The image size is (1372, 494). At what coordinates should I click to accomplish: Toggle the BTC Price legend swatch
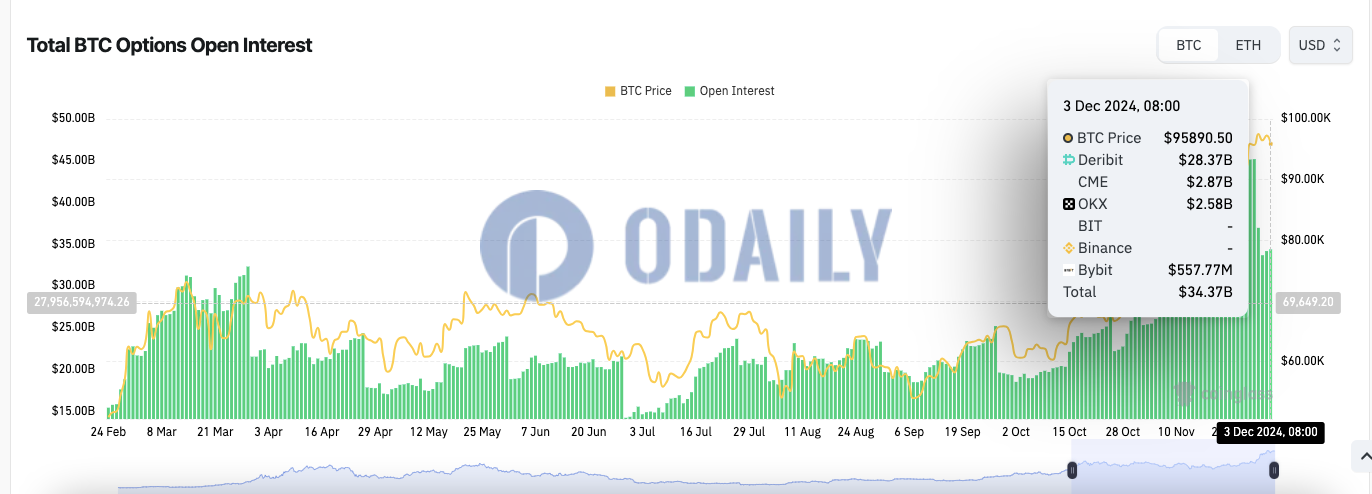[610, 91]
